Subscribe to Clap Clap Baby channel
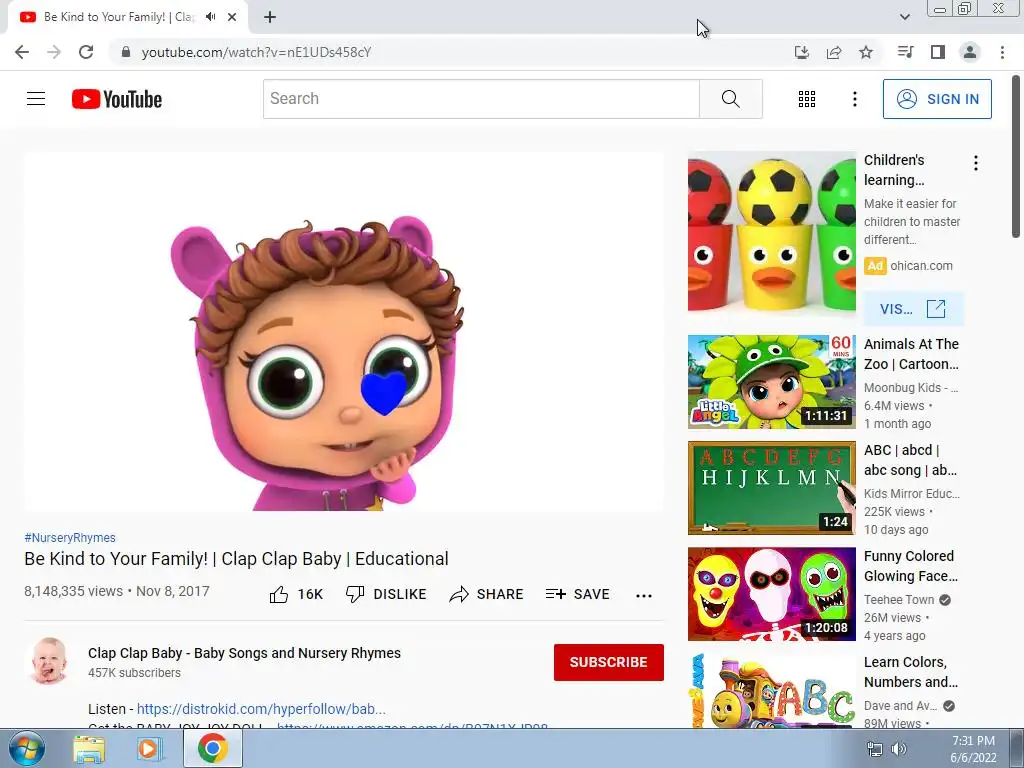 (609, 662)
